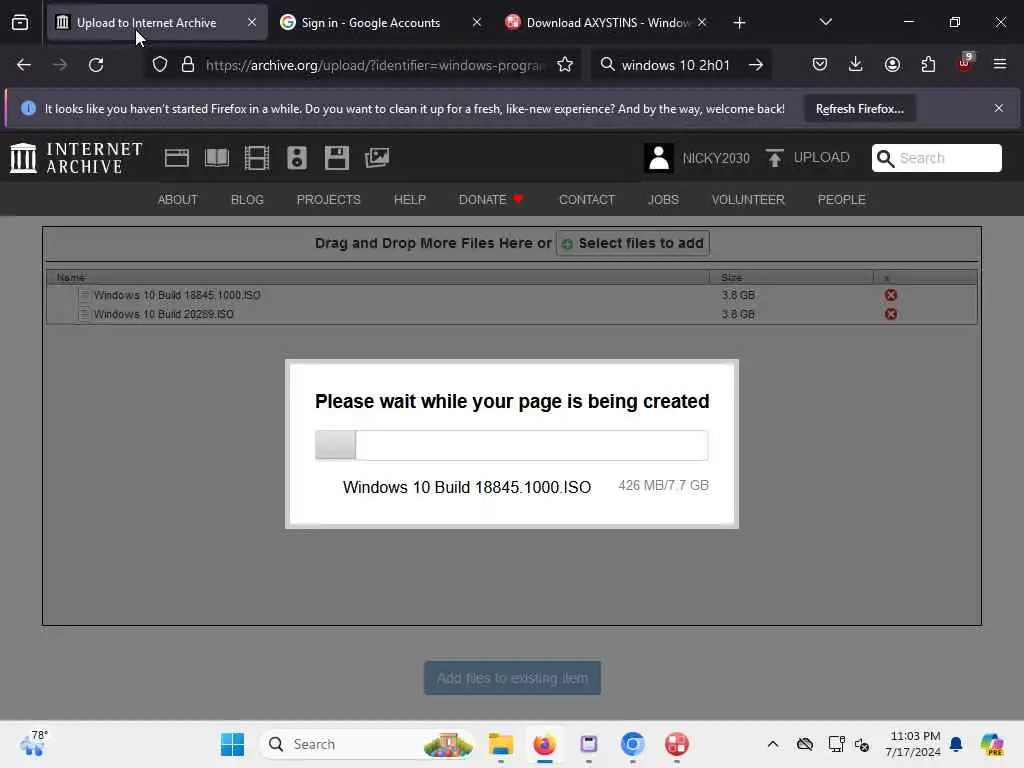Open the PROJECTS menu item
The height and width of the screenshot is (768, 1024).
click(x=328, y=200)
